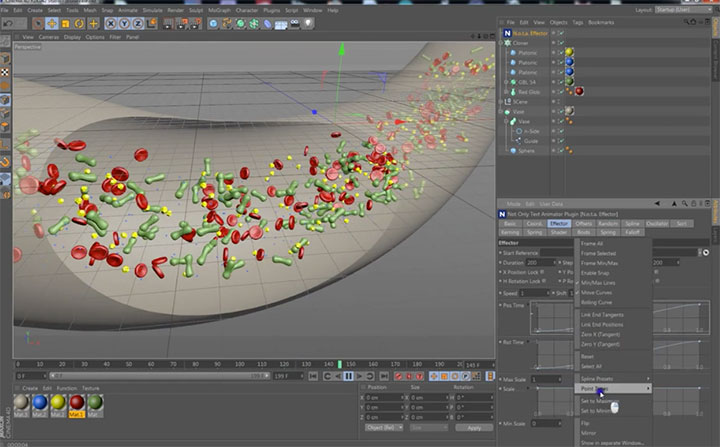
Task: Switch to the Oscillator tab
Action: [657, 224]
